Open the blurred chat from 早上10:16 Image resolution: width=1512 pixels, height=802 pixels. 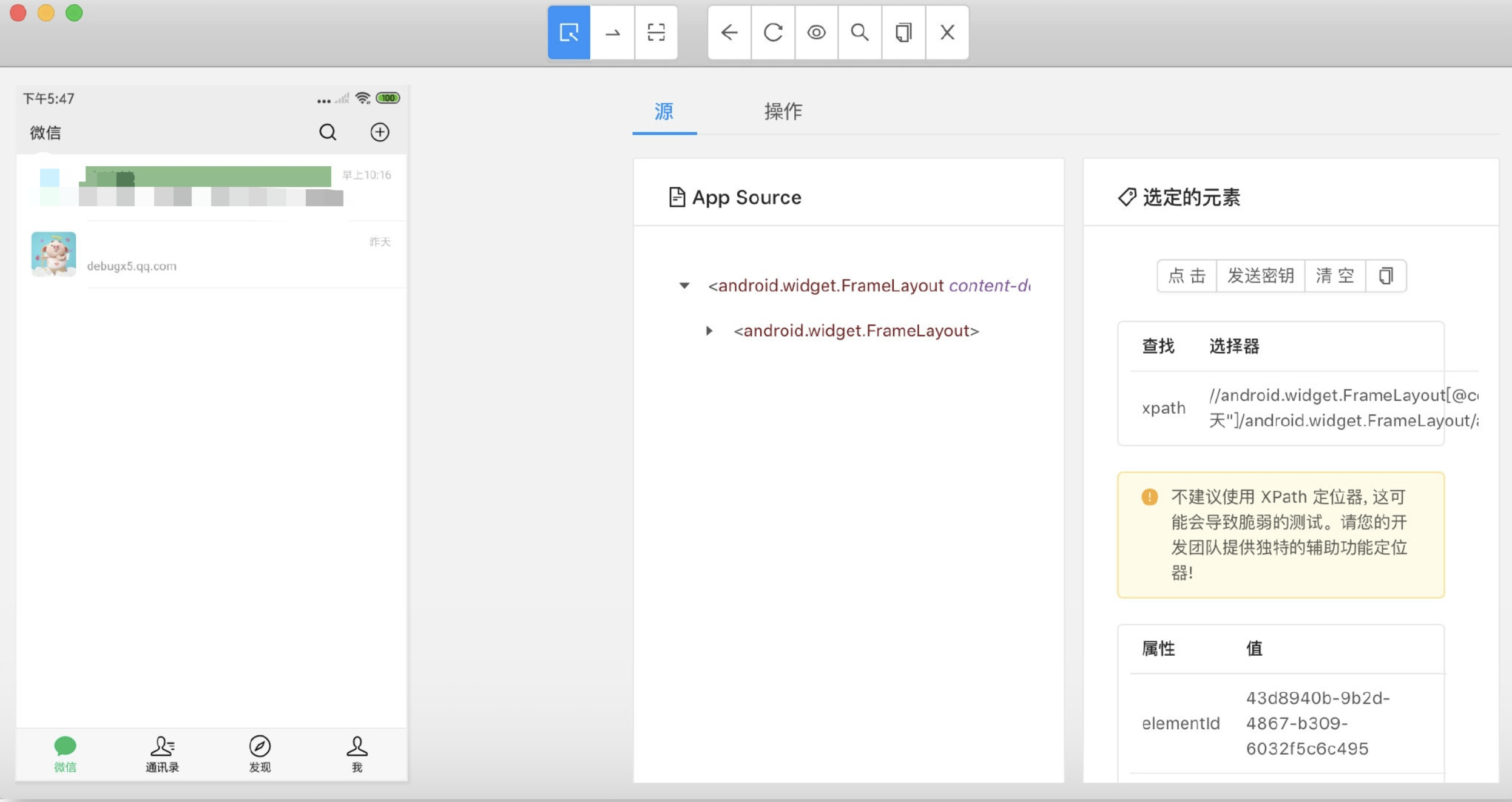[x=212, y=187]
